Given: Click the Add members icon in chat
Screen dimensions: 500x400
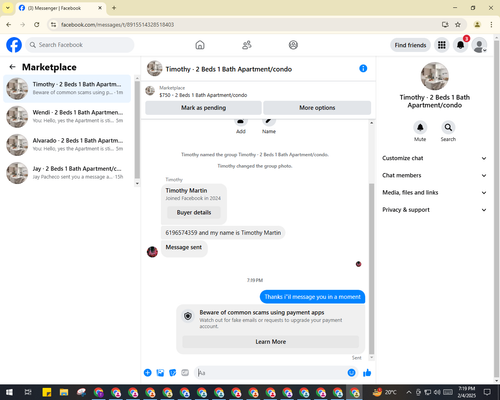Looking at the screenshot, I should pyautogui.click(x=241, y=122).
